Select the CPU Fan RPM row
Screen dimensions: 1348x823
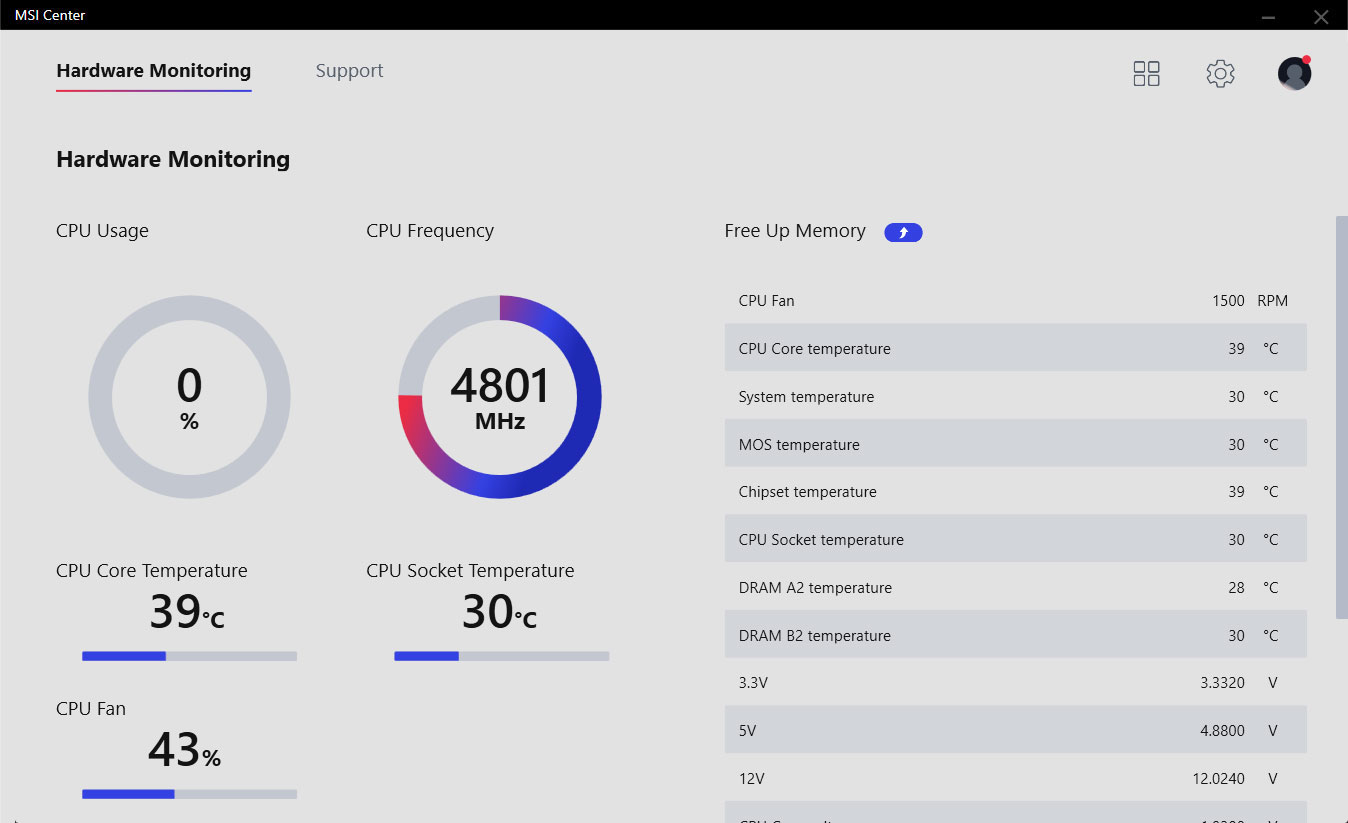[1015, 301]
